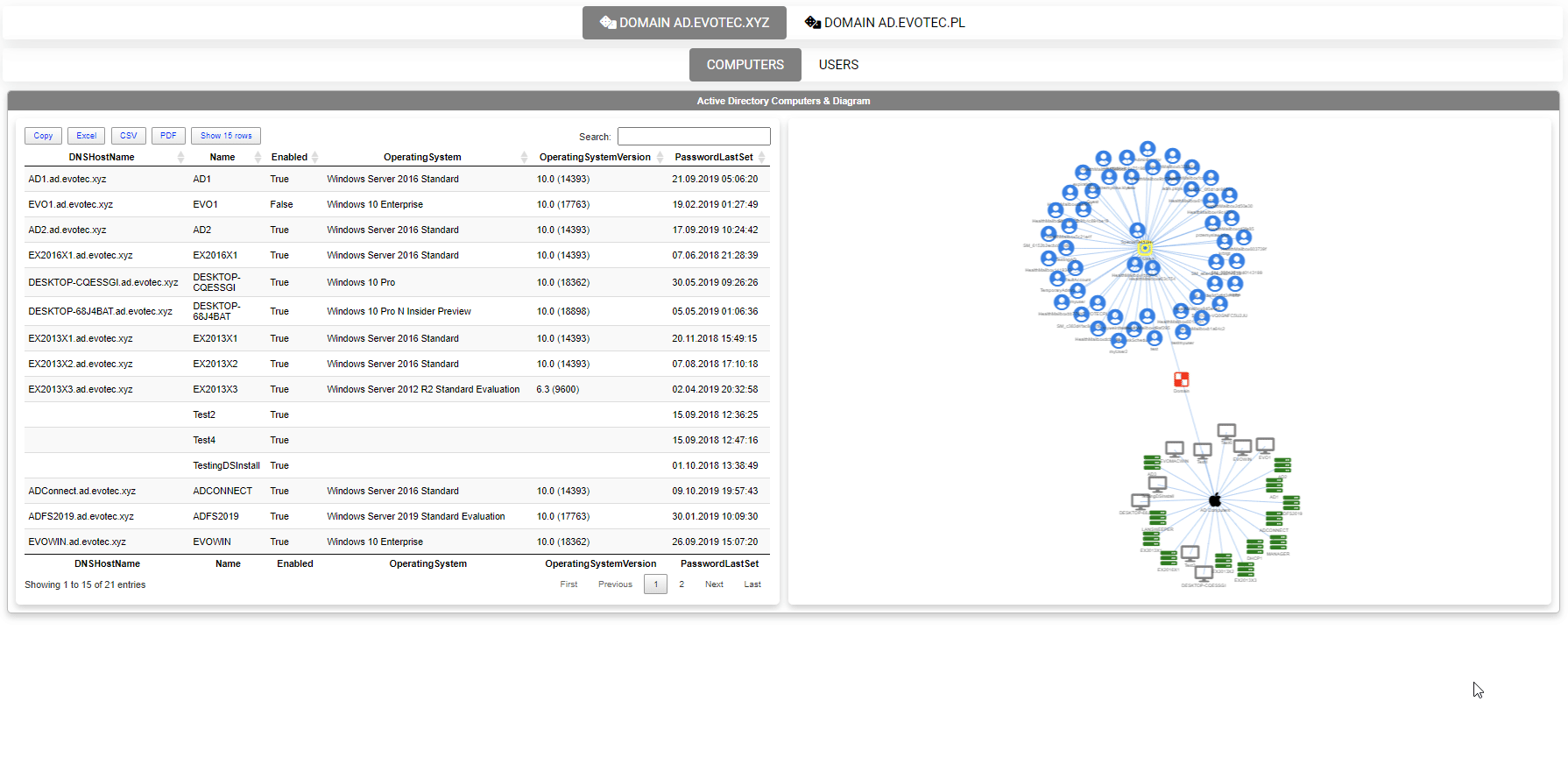Image resolution: width=1568 pixels, height=779 pixels.
Task: Select the AD Computers Apple node
Action: (x=1214, y=500)
